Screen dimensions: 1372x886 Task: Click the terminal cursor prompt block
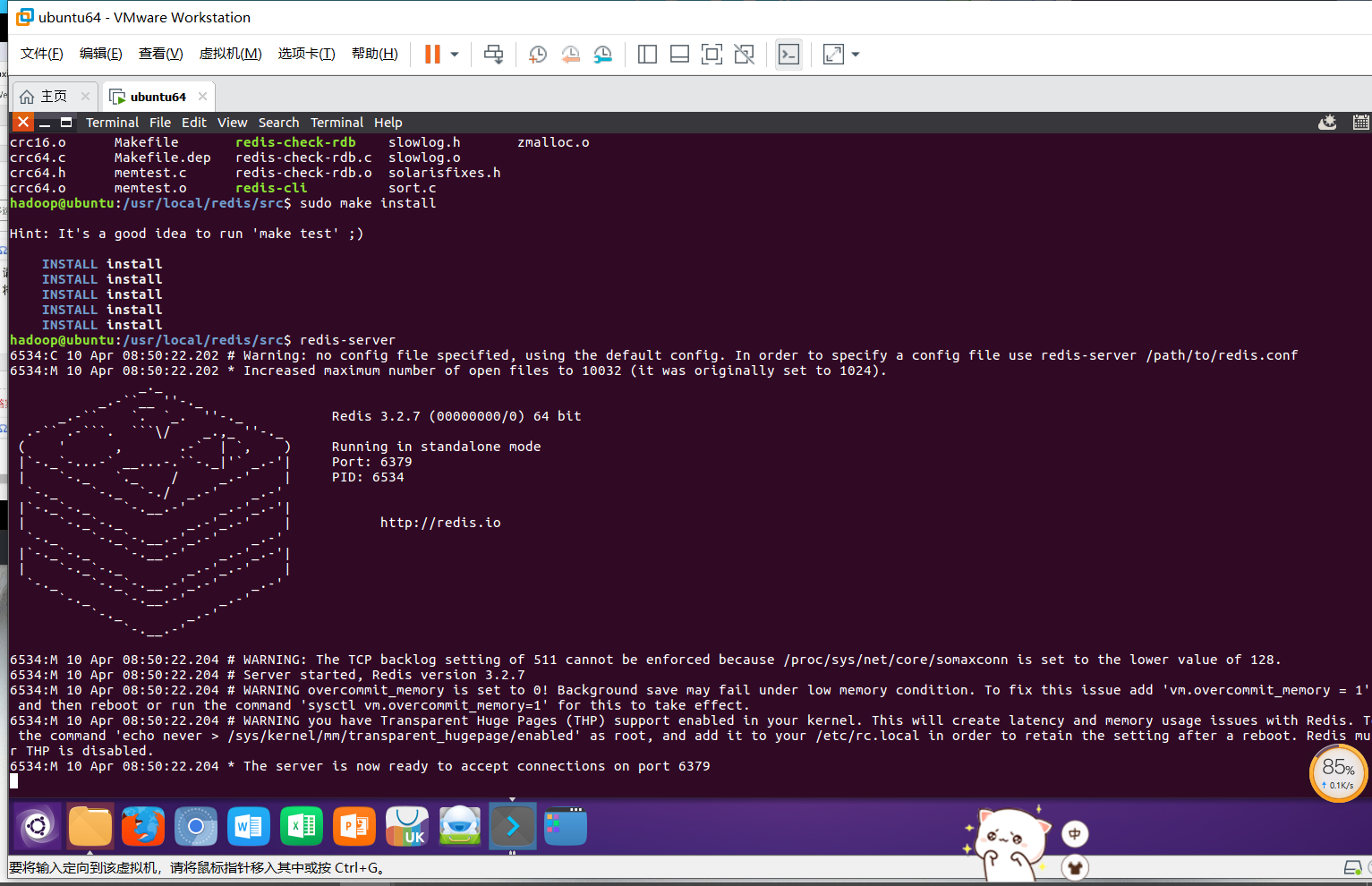(x=13, y=781)
